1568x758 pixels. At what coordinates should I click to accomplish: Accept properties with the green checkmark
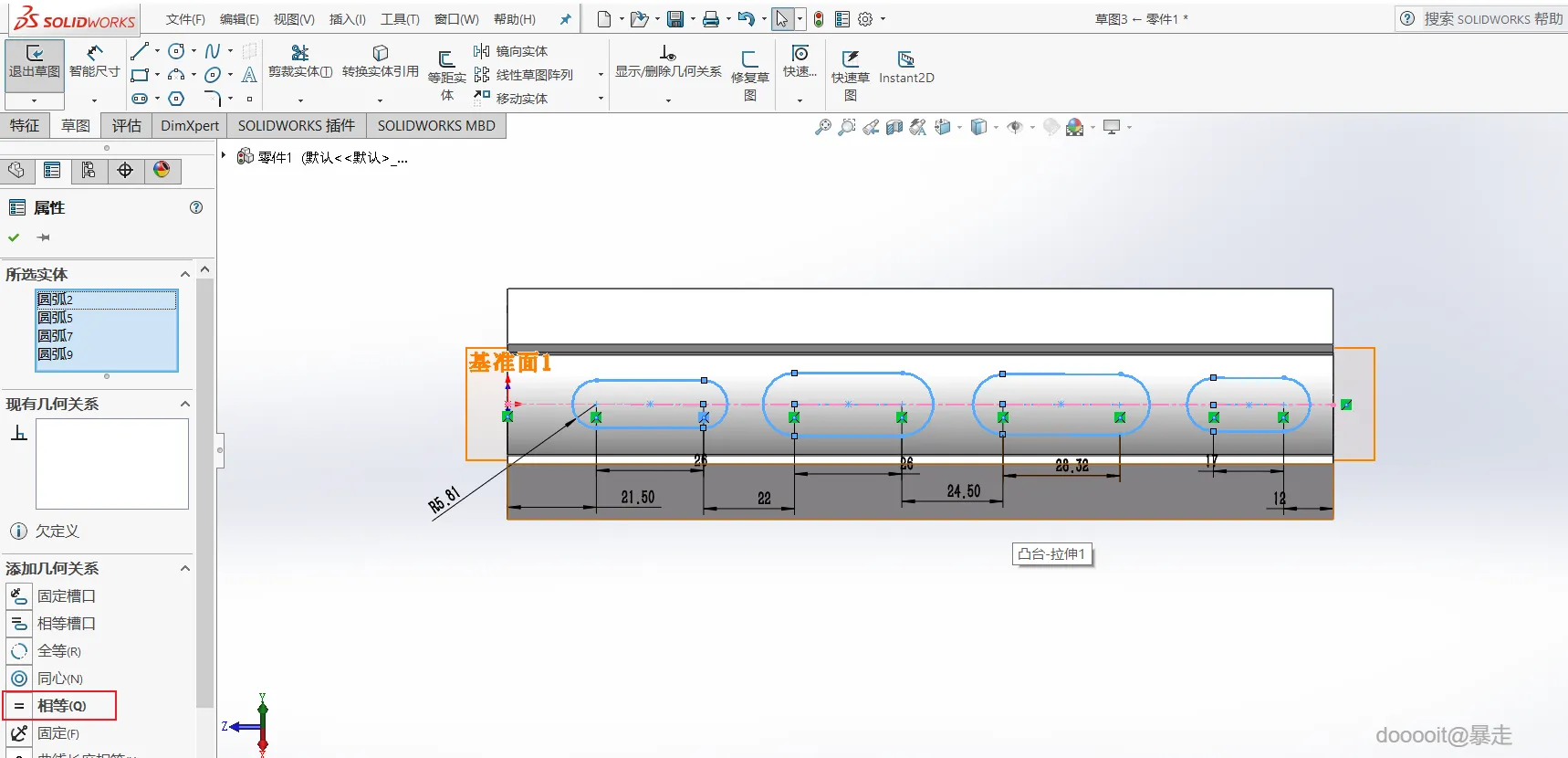(x=14, y=237)
